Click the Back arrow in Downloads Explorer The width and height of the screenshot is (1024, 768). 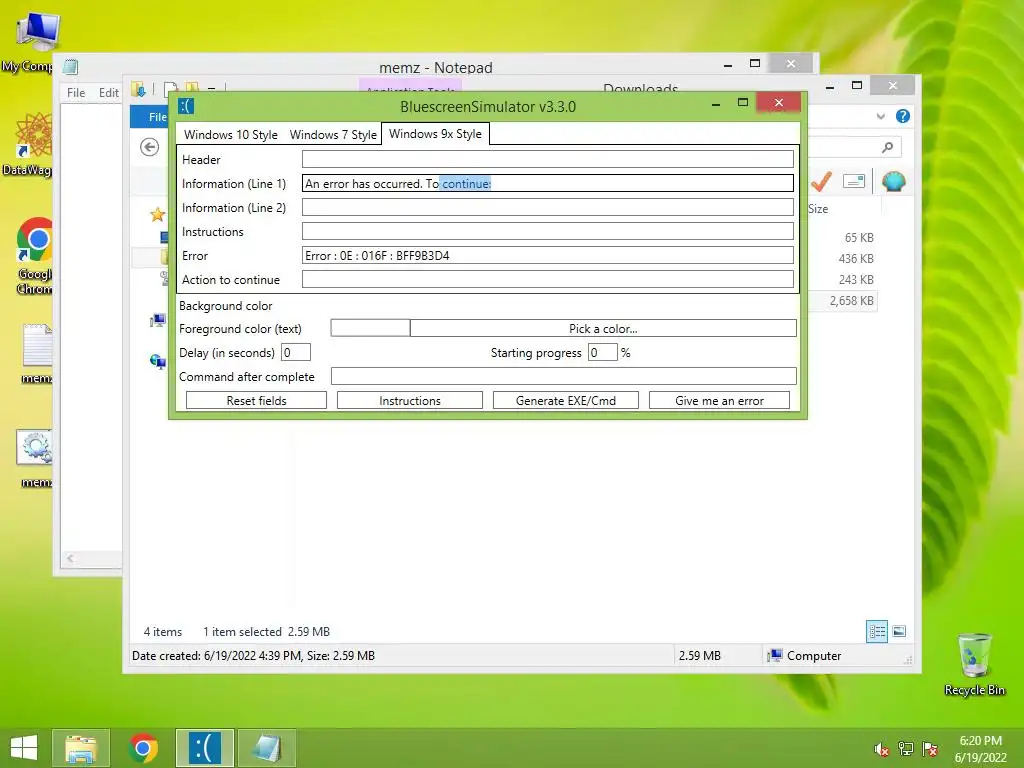pos(150,147)
